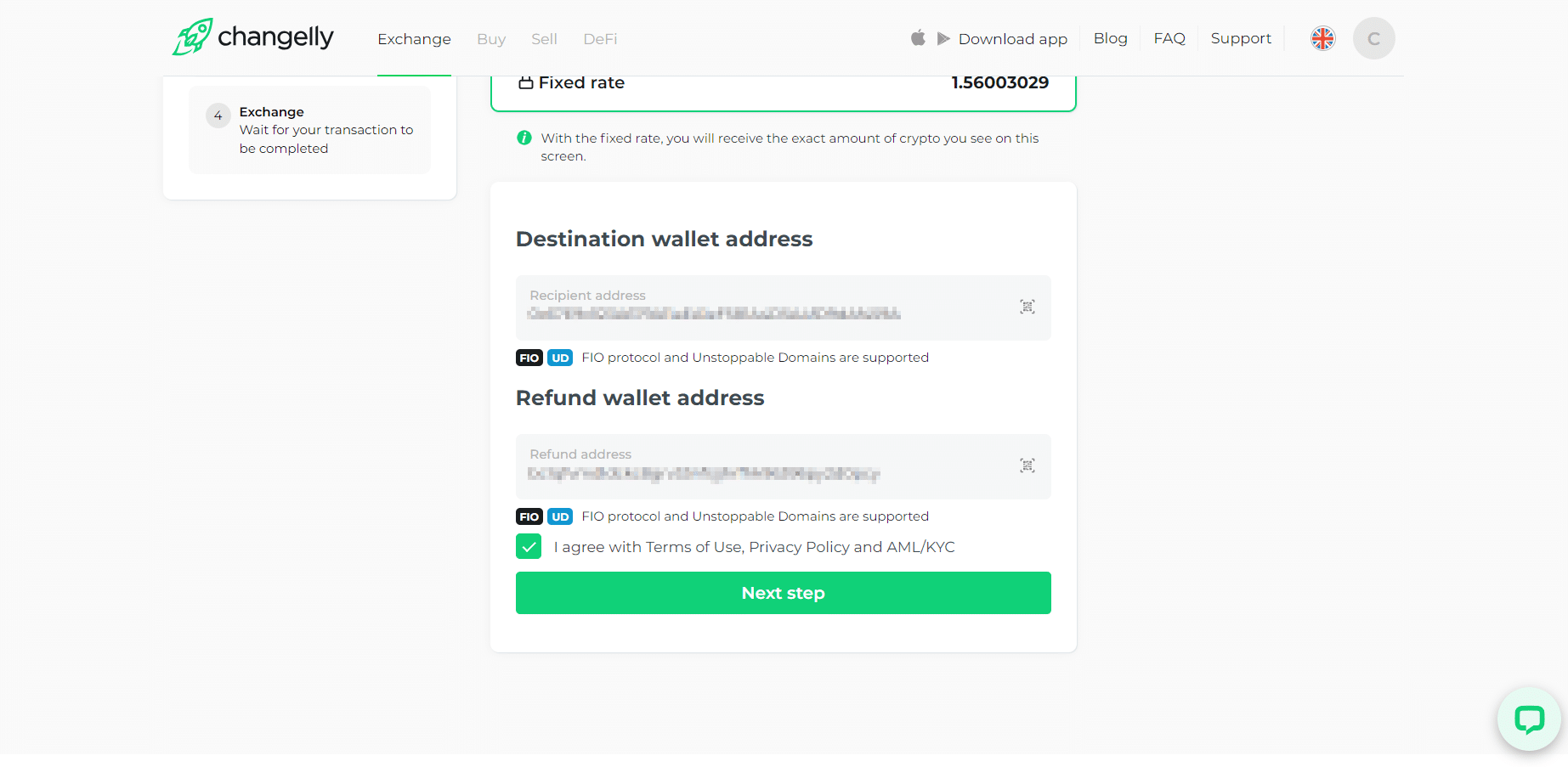Scan QR code for recipient address
Viewport: 1568px width, 767px height.
pos(1027,307)
